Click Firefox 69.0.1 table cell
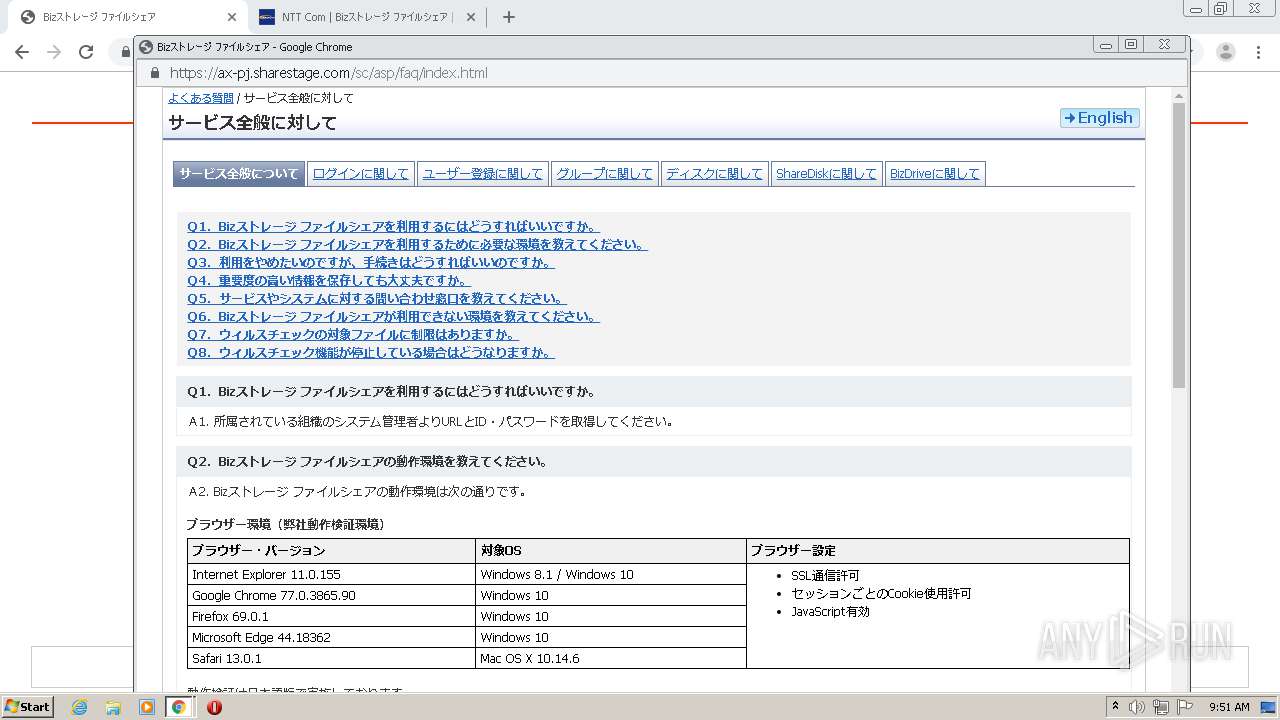The height and width of the screenshot is (720, 1280). (x=332, y=617)
